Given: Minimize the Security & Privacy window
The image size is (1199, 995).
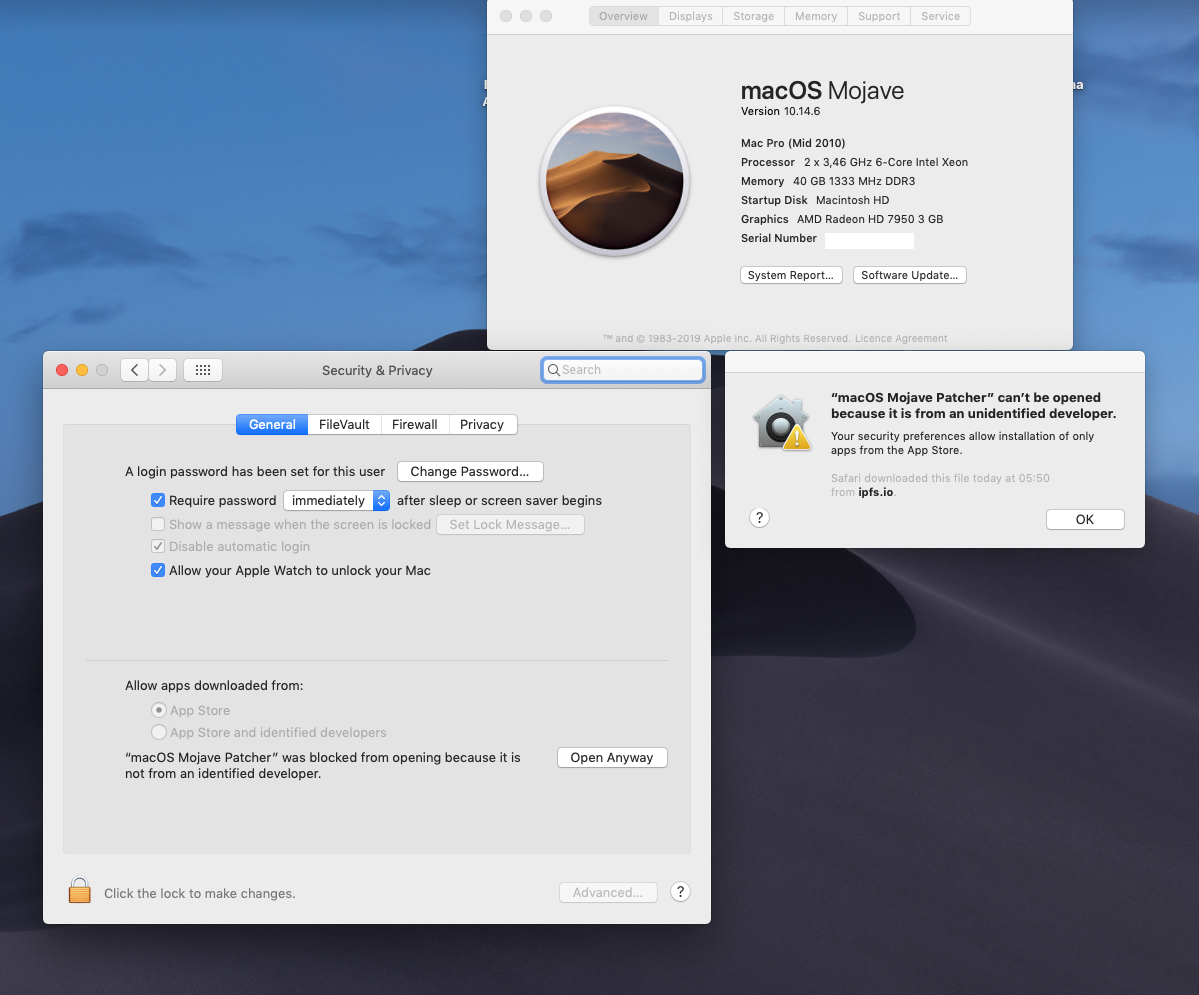Looking at the screenshot, I should pos(82,370).
